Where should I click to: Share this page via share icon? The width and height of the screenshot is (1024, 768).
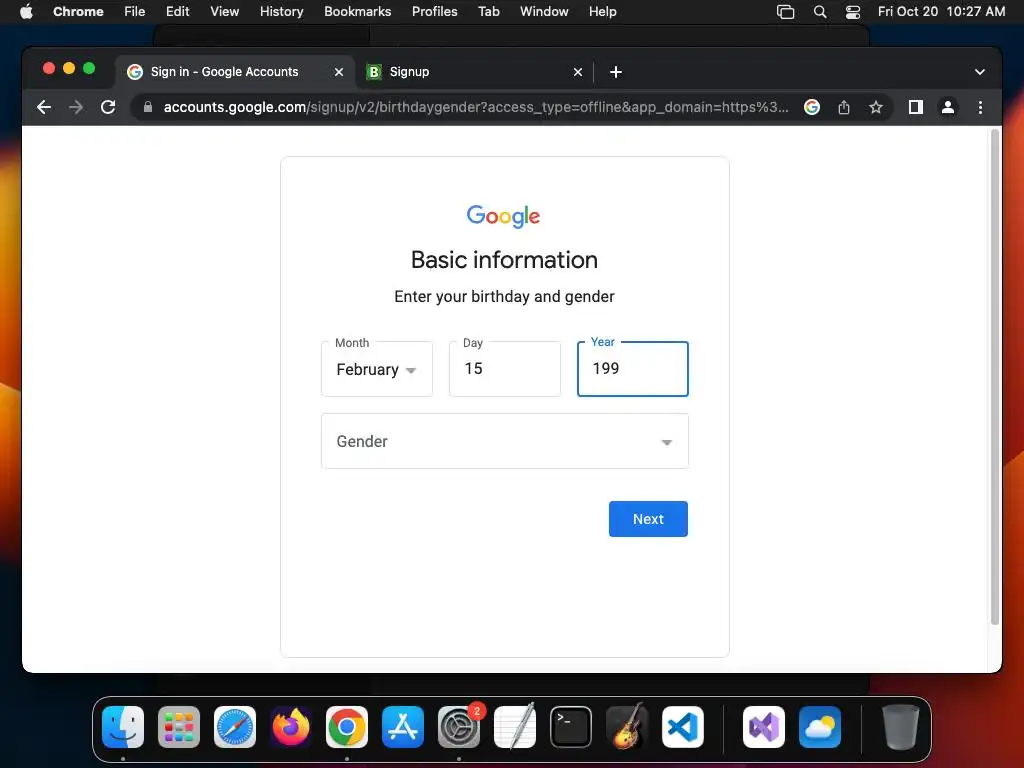point(844,107)
